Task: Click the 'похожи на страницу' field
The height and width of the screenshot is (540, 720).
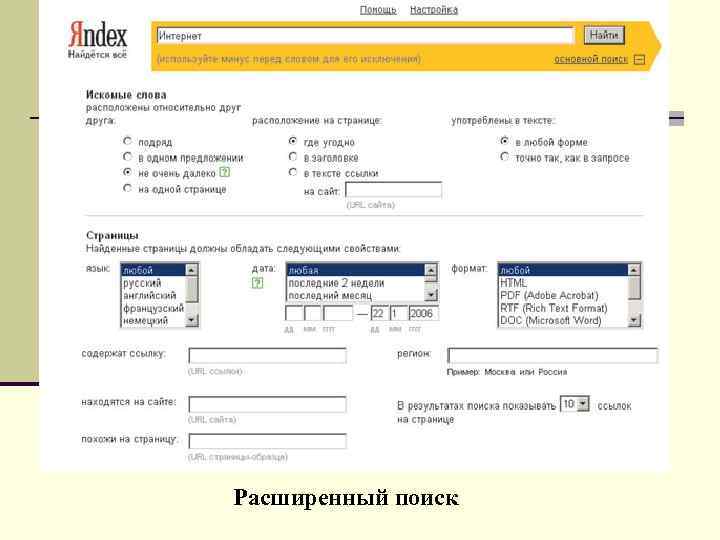Action: pos(267,441)
